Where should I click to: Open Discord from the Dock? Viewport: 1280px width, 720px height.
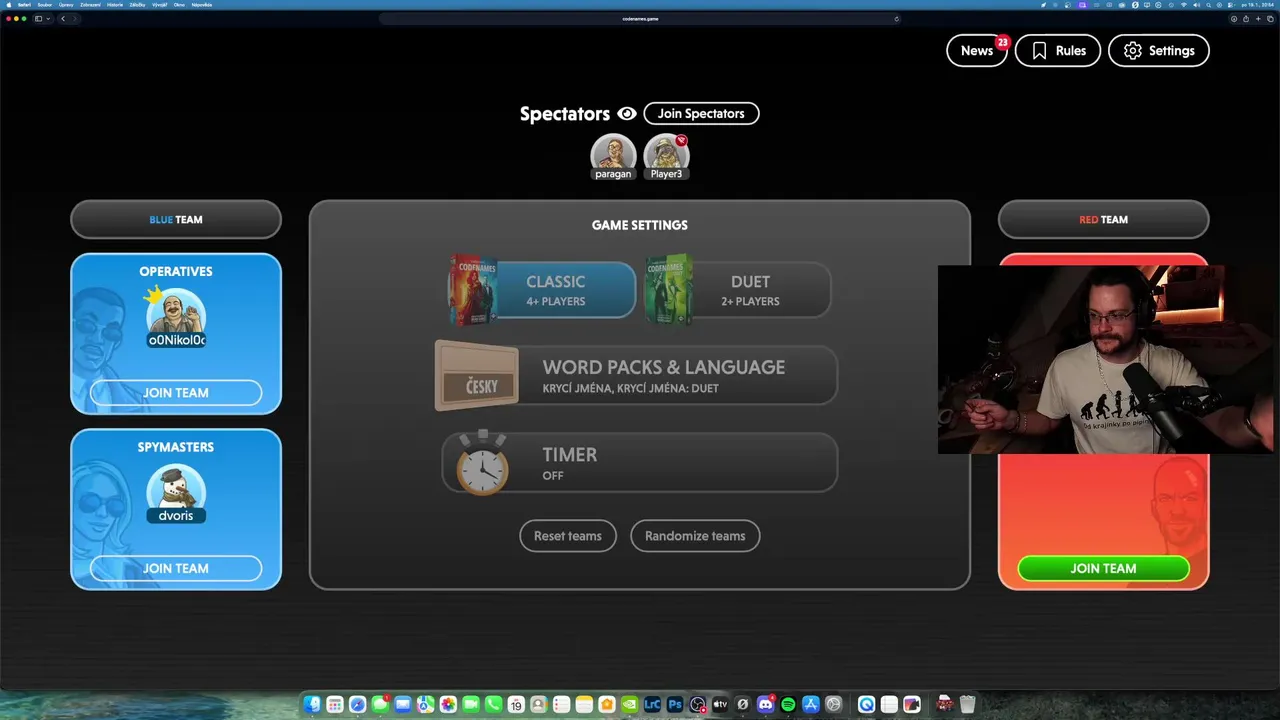pos(766,704)
